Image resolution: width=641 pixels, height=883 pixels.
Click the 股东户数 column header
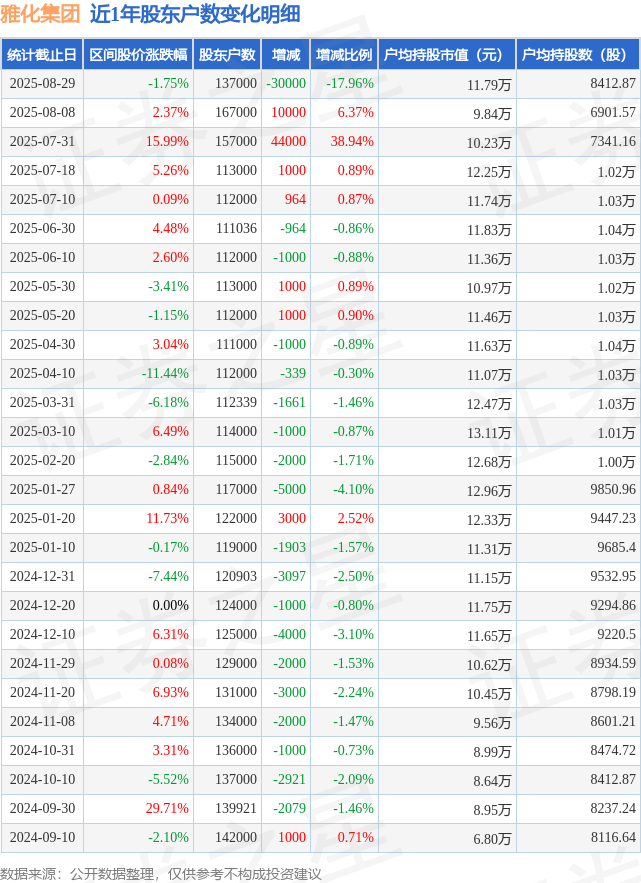(x=227, y=55)
